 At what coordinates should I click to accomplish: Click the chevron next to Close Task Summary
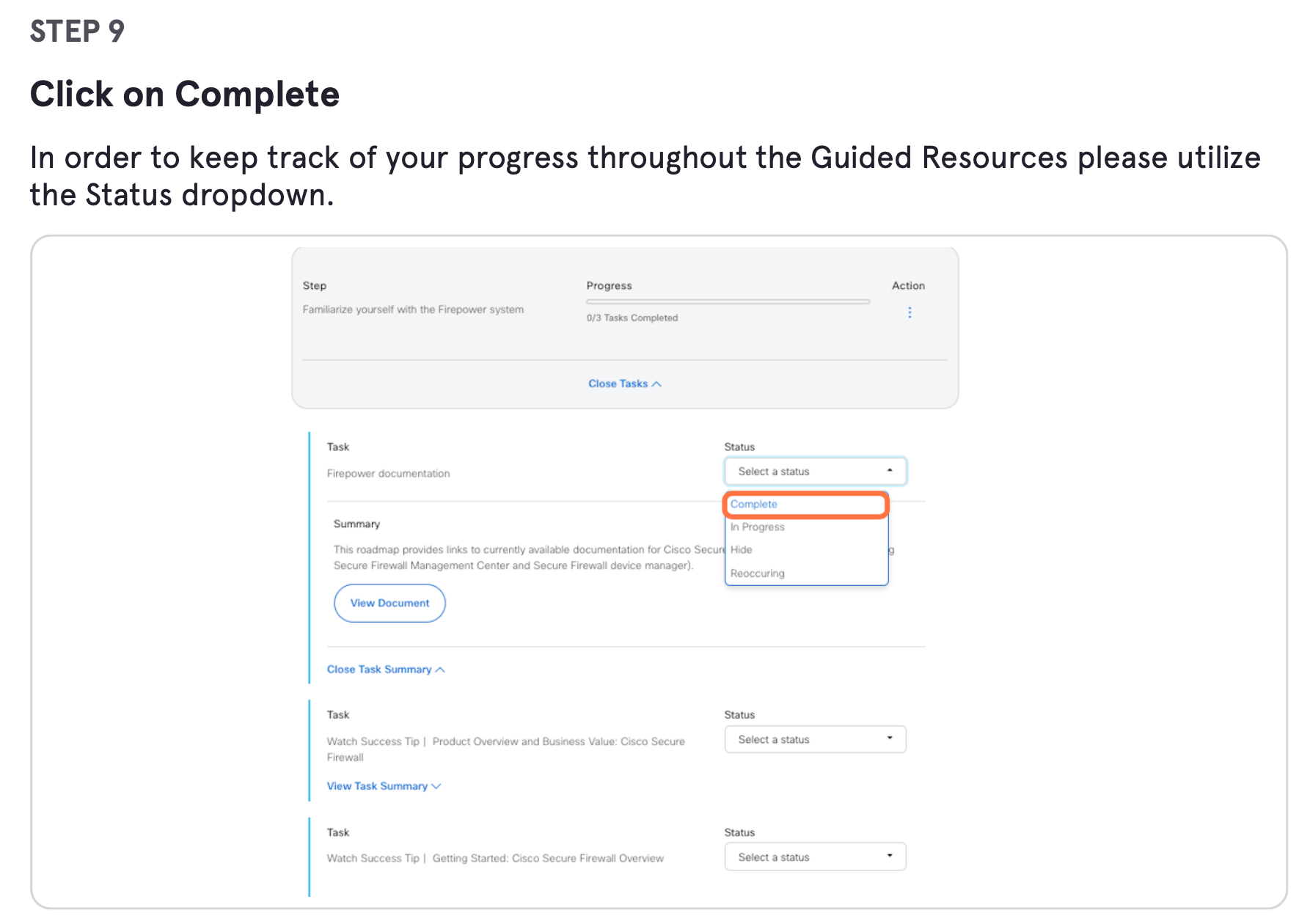pyautogui.click(x=441, y=669)
